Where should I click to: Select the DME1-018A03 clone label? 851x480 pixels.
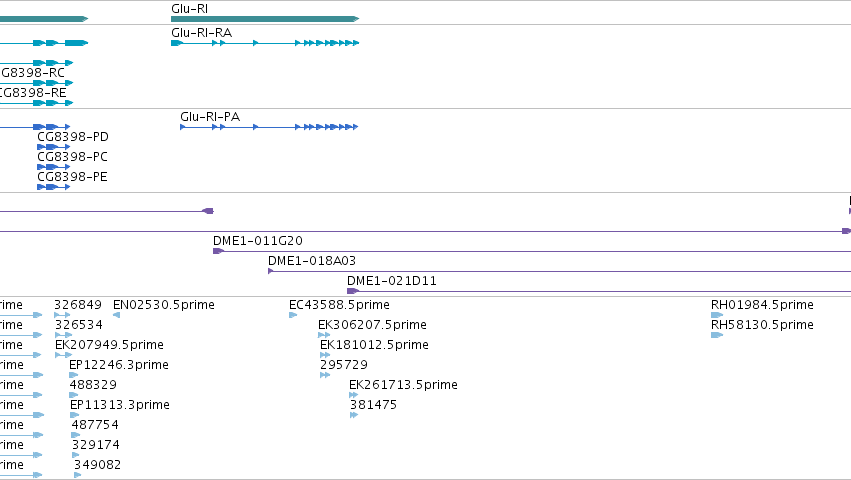312,261
